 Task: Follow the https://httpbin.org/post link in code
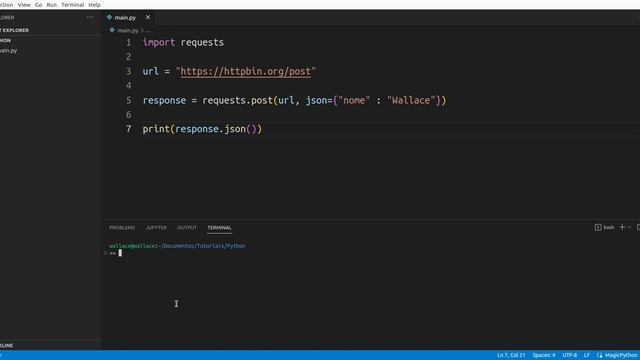click(x=245, y=71)
